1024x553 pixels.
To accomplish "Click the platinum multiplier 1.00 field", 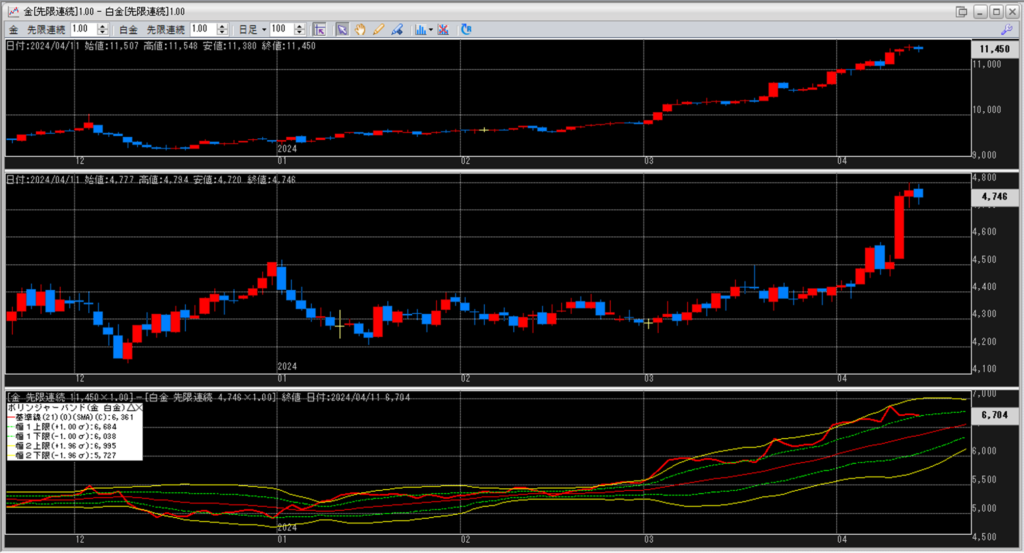I will (x=200, y=29).
